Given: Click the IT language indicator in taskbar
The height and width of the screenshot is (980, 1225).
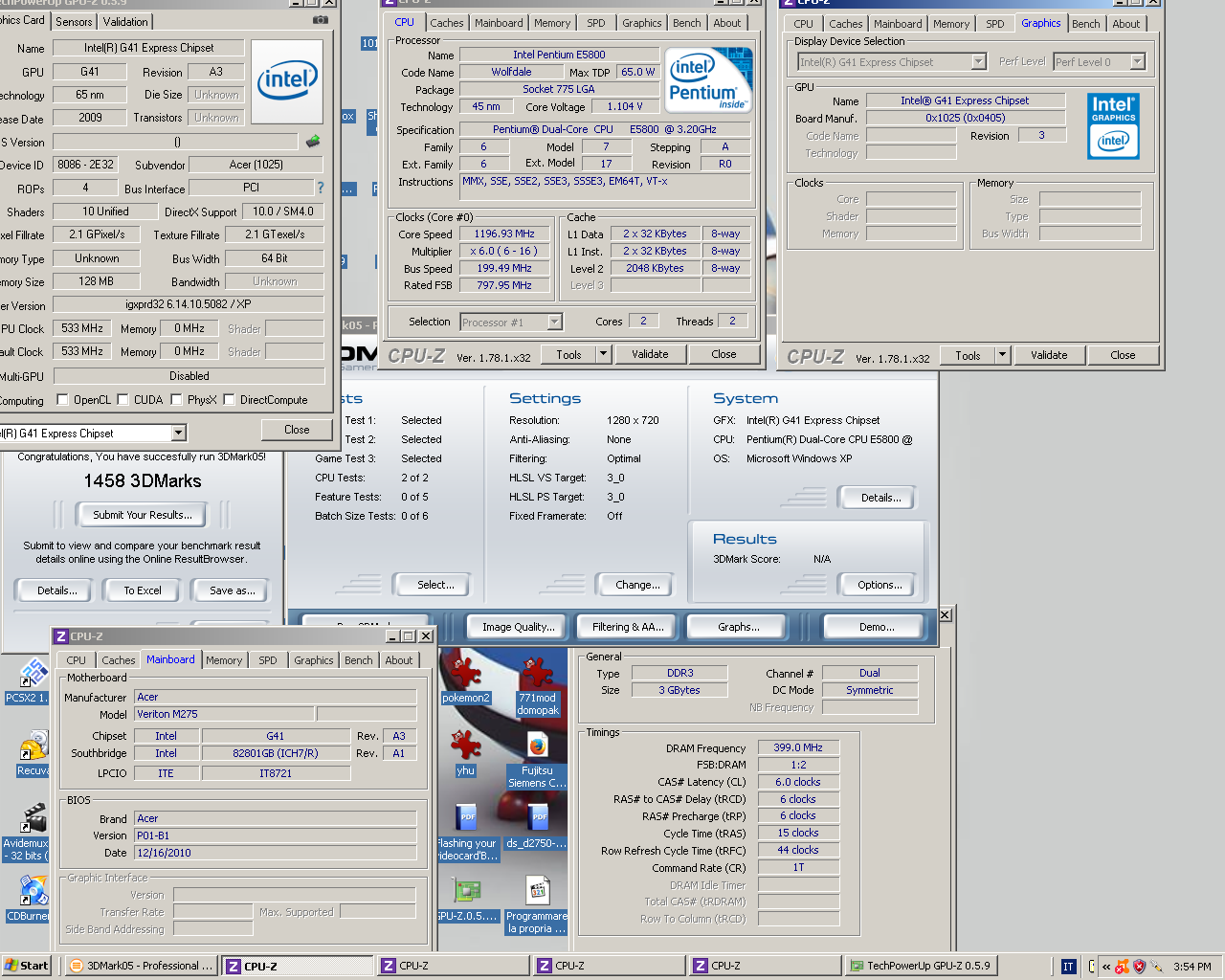Looking at the screenshot, I should (1068, 967).
